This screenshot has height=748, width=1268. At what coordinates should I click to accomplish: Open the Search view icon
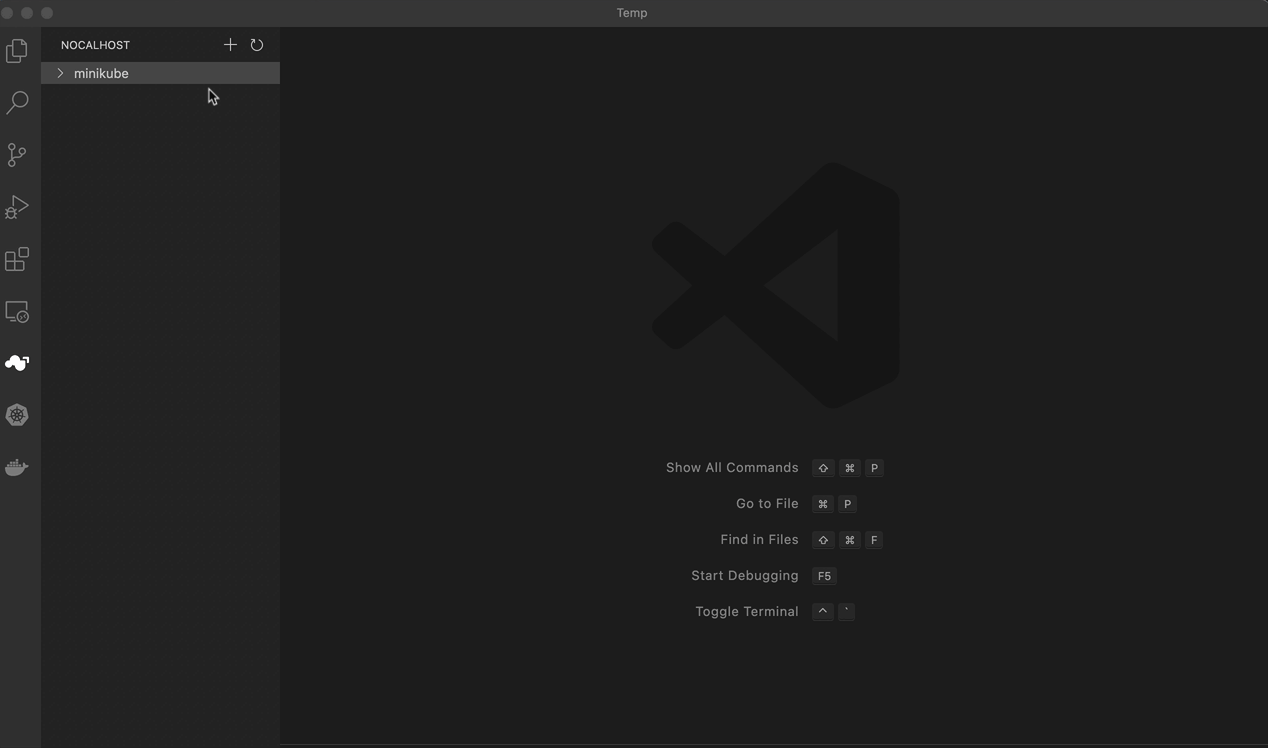click(x=17, y=102)
